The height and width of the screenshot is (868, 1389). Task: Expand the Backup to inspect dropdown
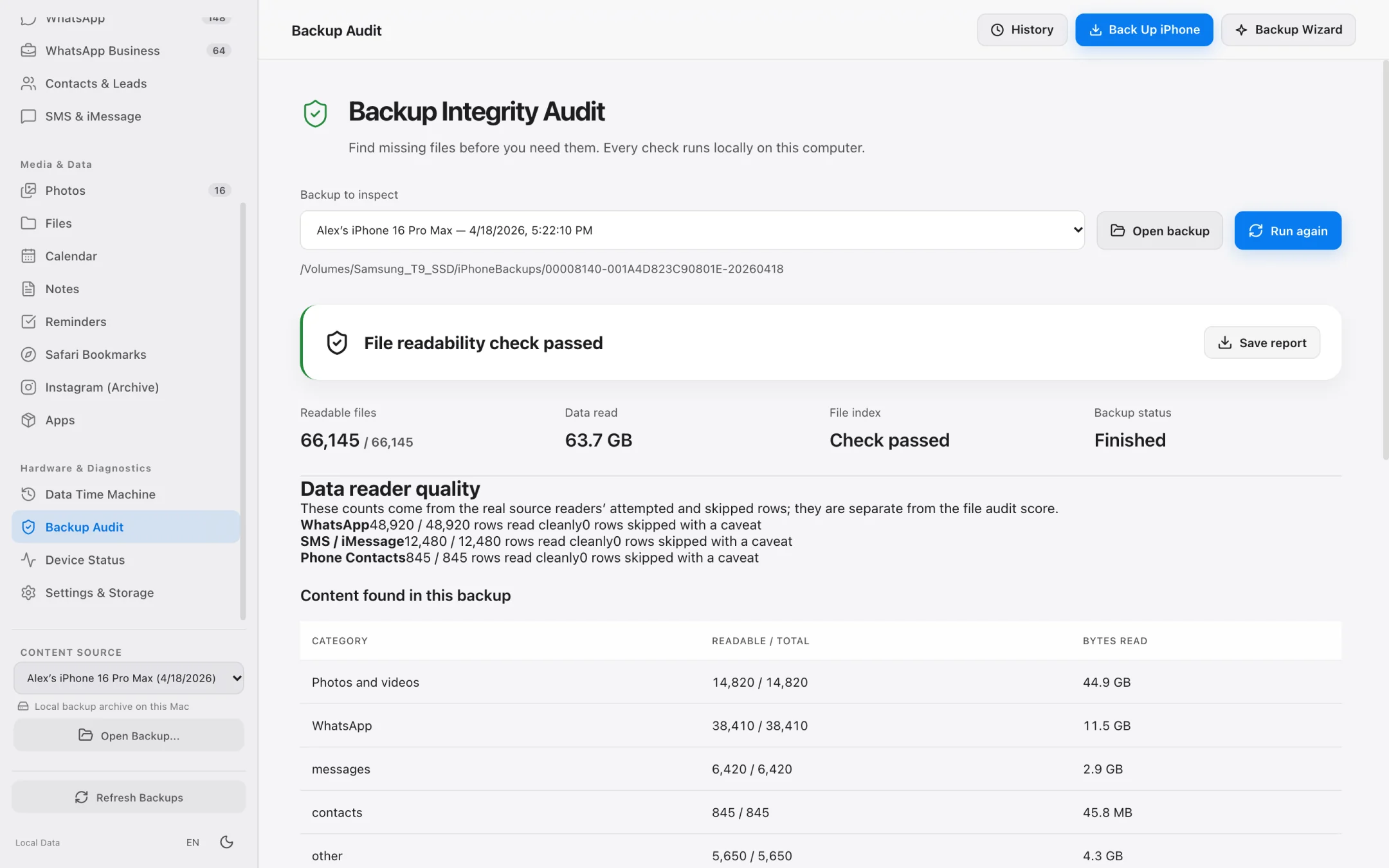[692, 230]
